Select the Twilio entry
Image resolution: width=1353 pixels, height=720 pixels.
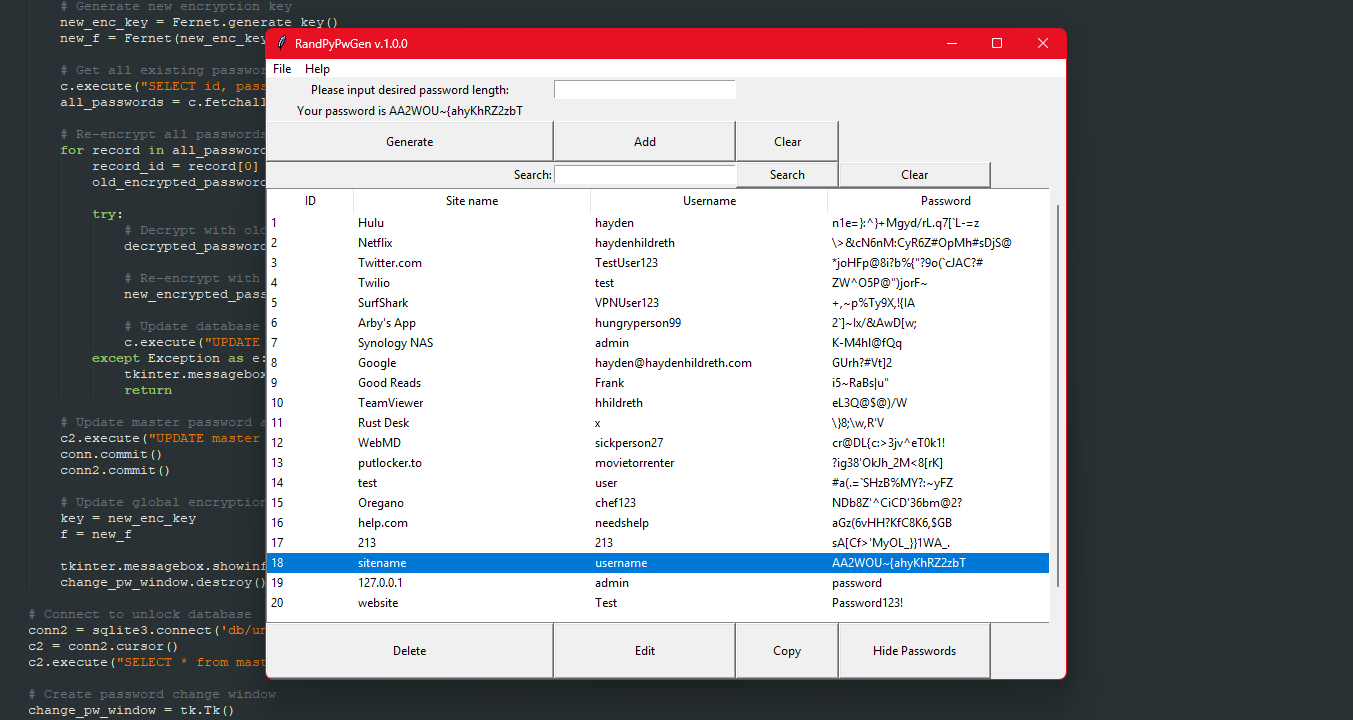[658, 283]
